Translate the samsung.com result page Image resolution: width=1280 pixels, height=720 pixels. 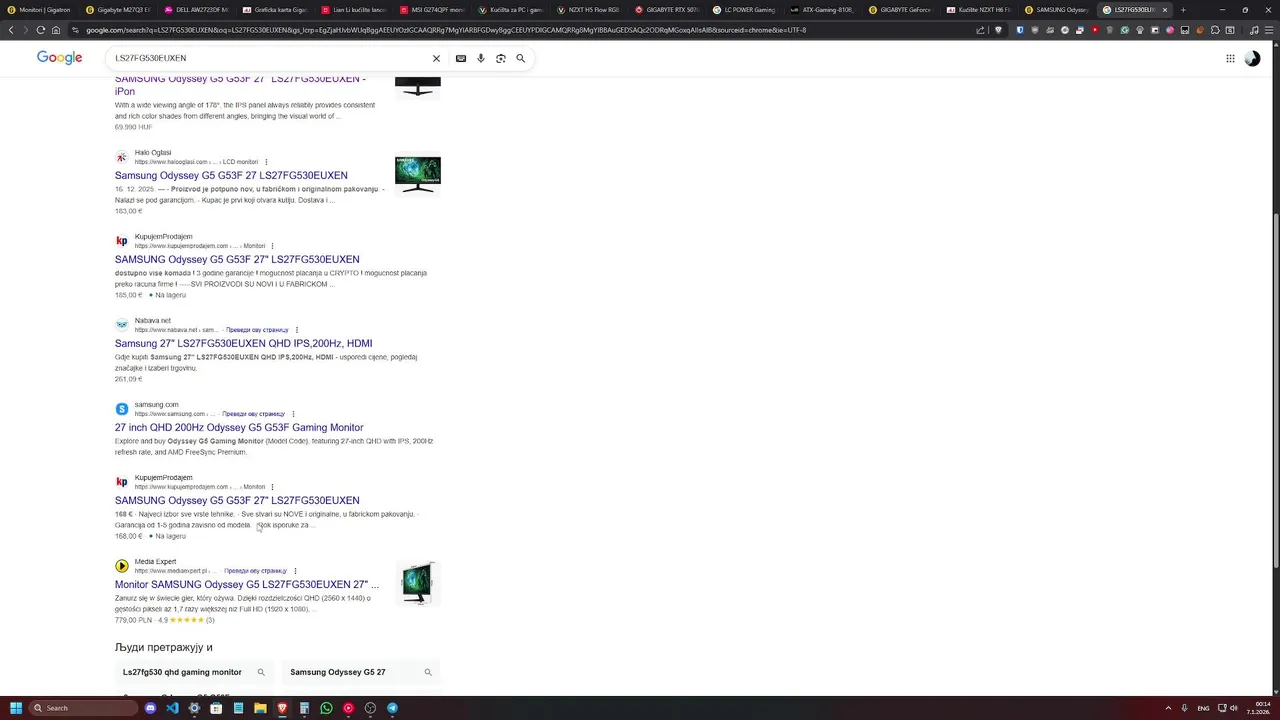tap(253, 414)
